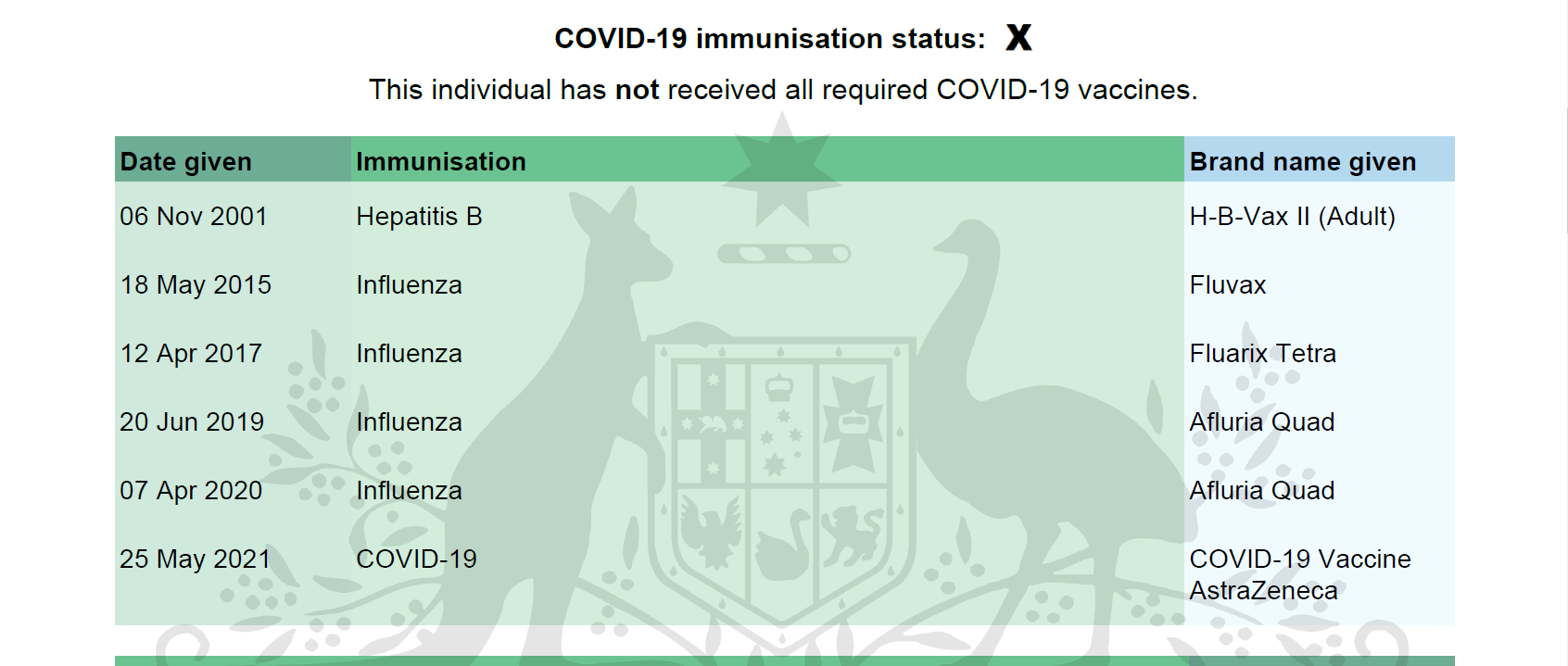Click the date 18 May 2015
This screenshot has height=666, width=1568.
(196, 285)
